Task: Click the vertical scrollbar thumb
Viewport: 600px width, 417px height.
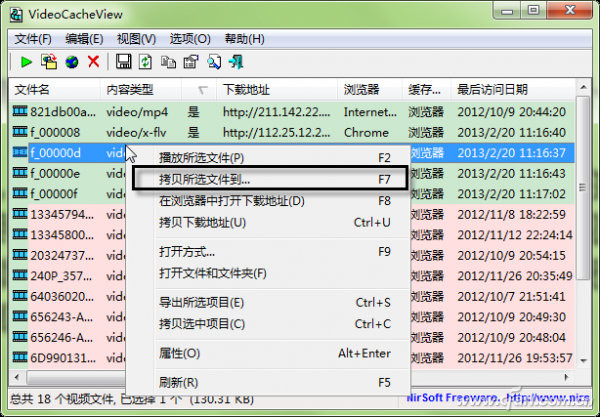Action: point(583,187)
